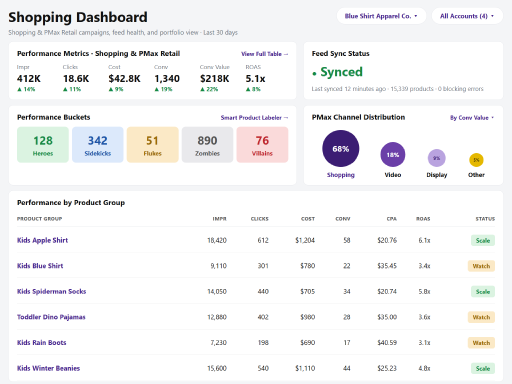Open the Smart Product Labeler link

point(254,118)
